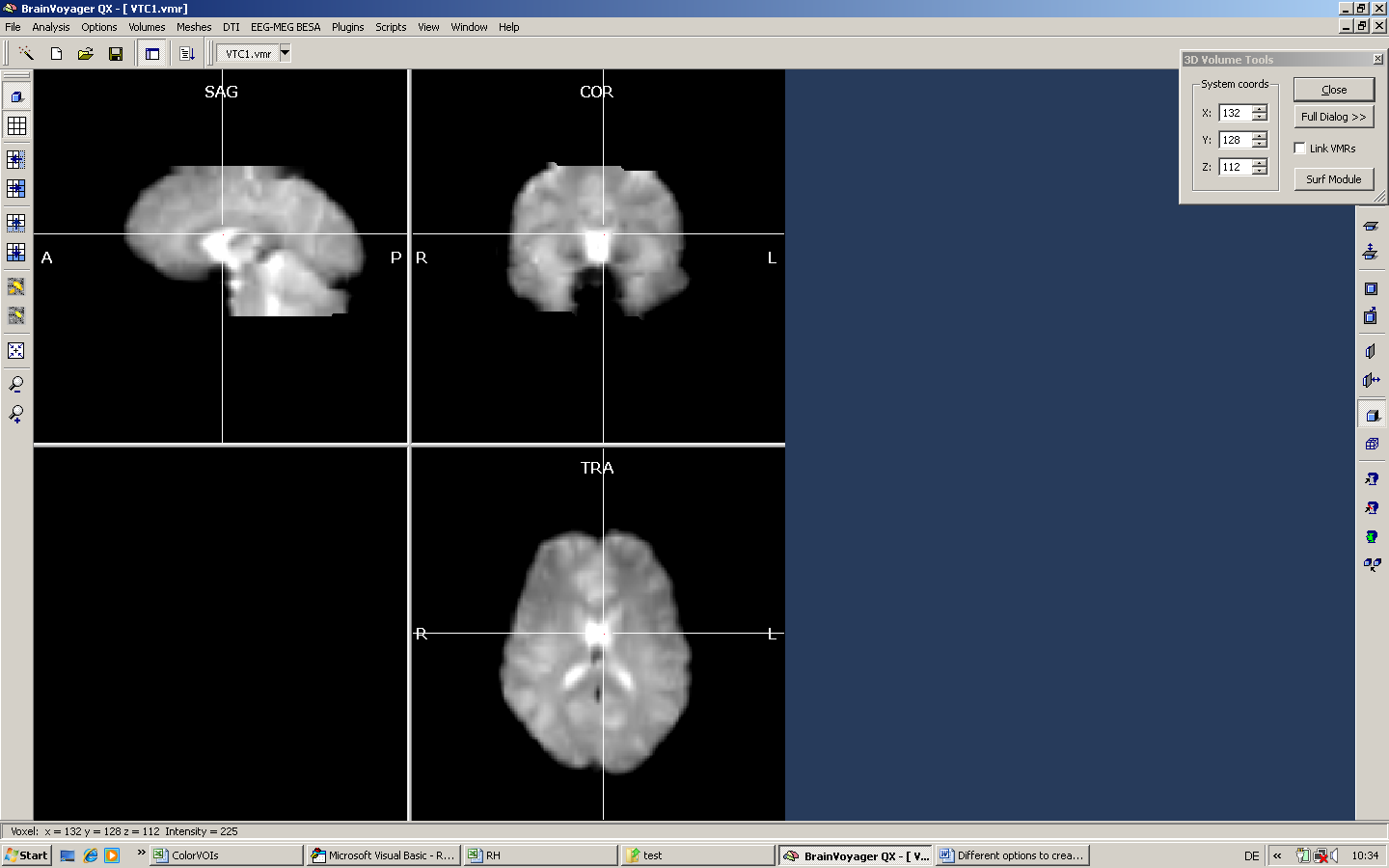The image size is (1389, 868).
Task: Open the Surf Module button
Action: [x=1334, y=179]
